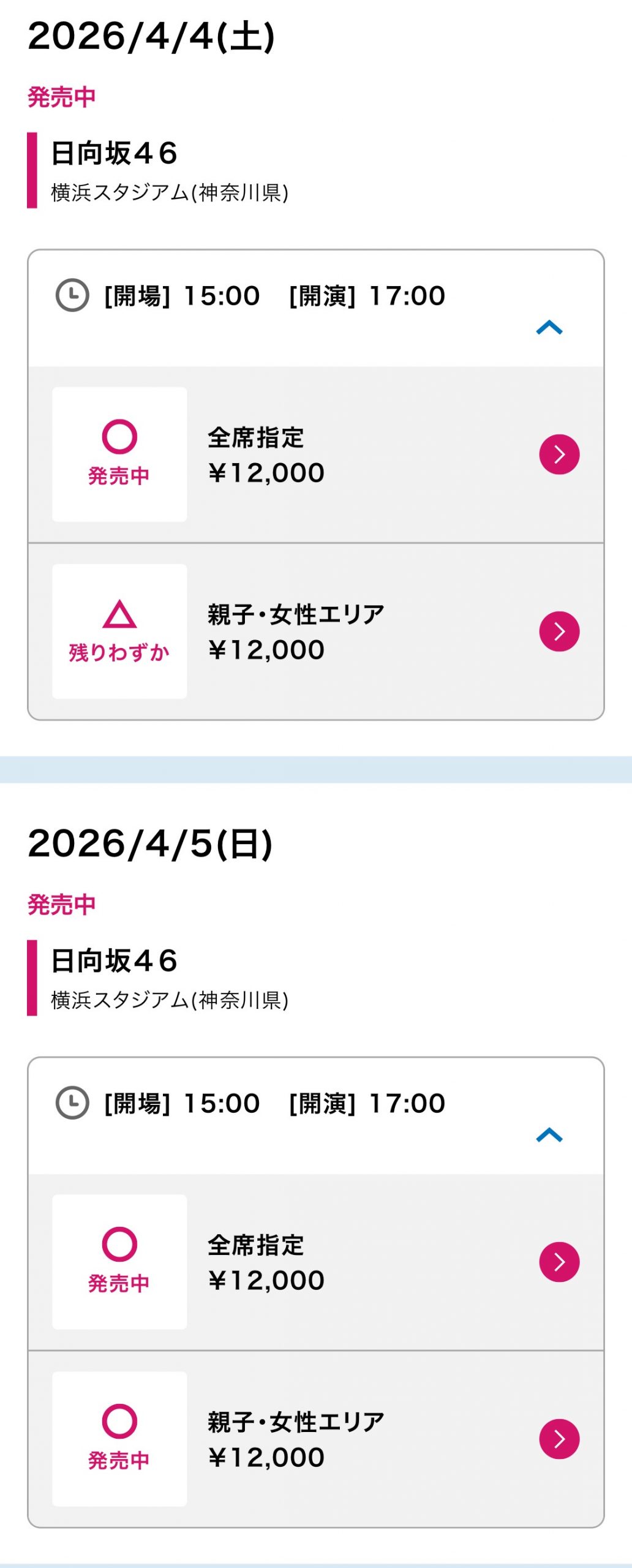Image resolution: width=632 pixels, height=1568 pixels.
Task: Open the 4/5 全席指定 pink arrow button
Action: coord(559,1262)
